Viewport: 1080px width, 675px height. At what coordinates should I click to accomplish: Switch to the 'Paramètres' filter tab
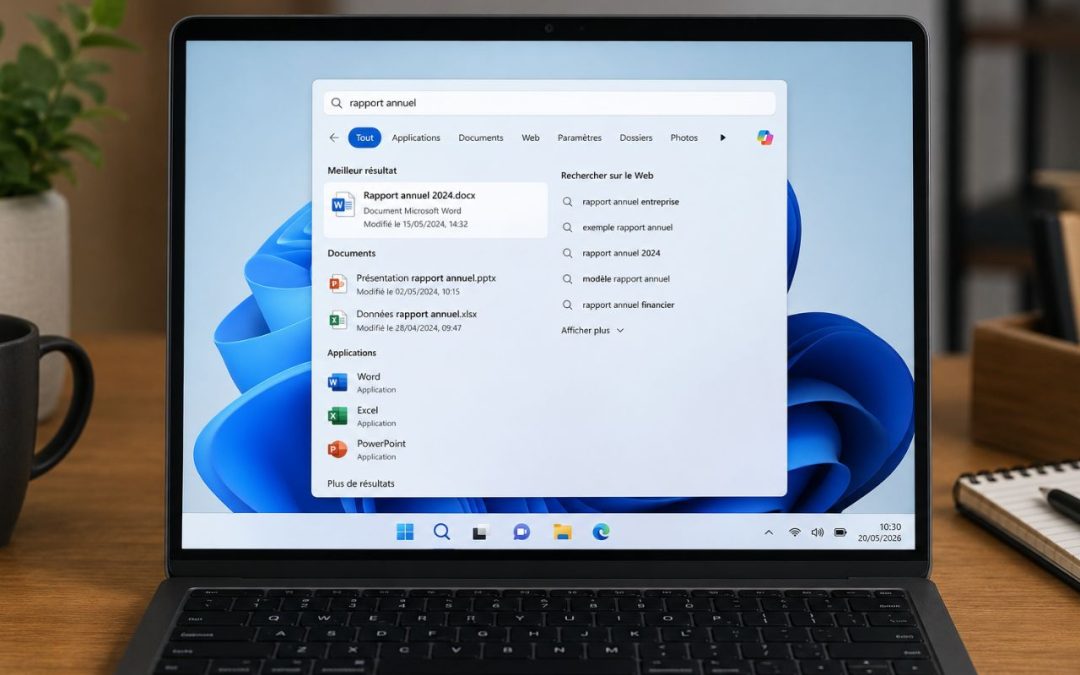pyautogui.click(x=579, y=138)
